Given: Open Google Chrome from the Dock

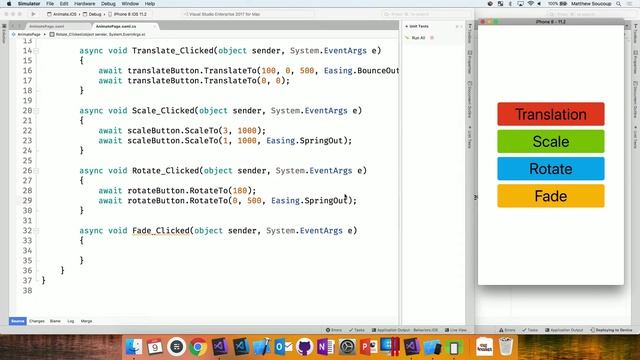Looking at the screenshot, I should 198,347.
